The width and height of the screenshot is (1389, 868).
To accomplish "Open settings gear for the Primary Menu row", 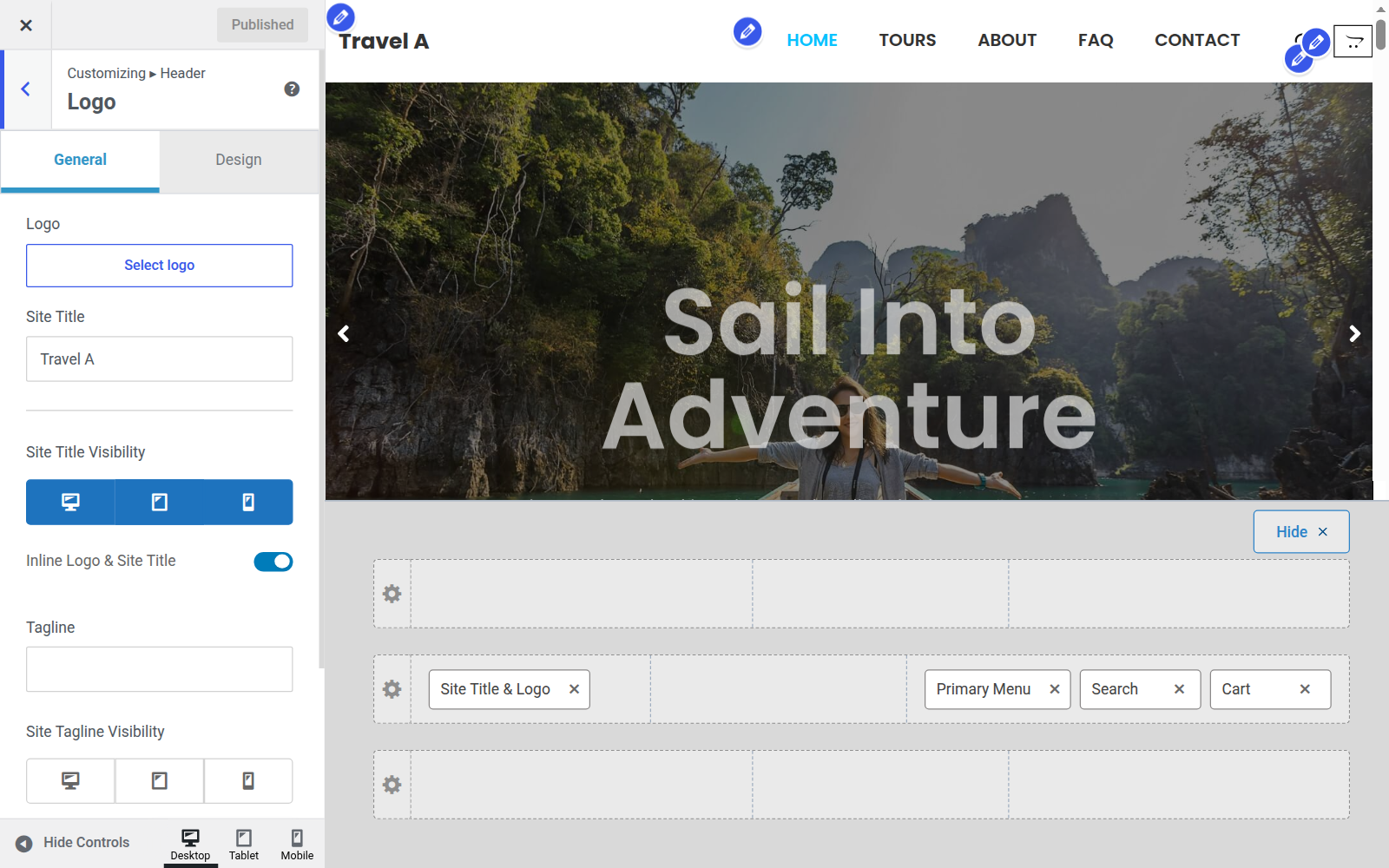I will click(x=392, y=689).
